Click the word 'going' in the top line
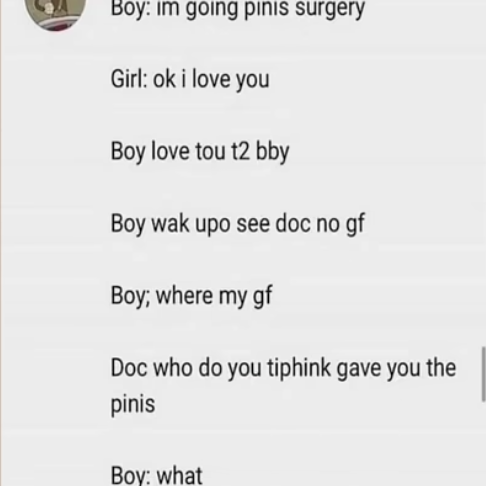The image size is (486, 486). tap(212, 9)
